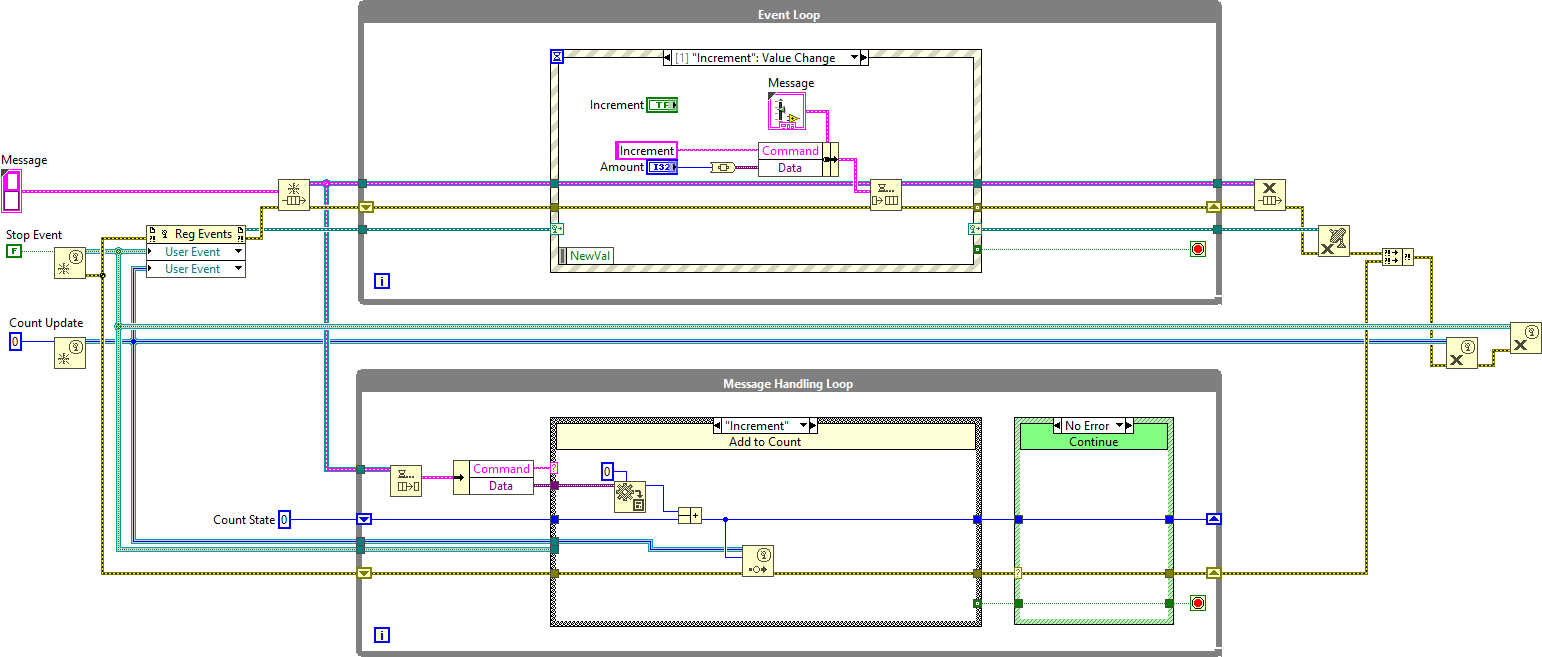Click the Variant To Data node
Viewport: 1542px width, 657px height.
tap(630, 497)
